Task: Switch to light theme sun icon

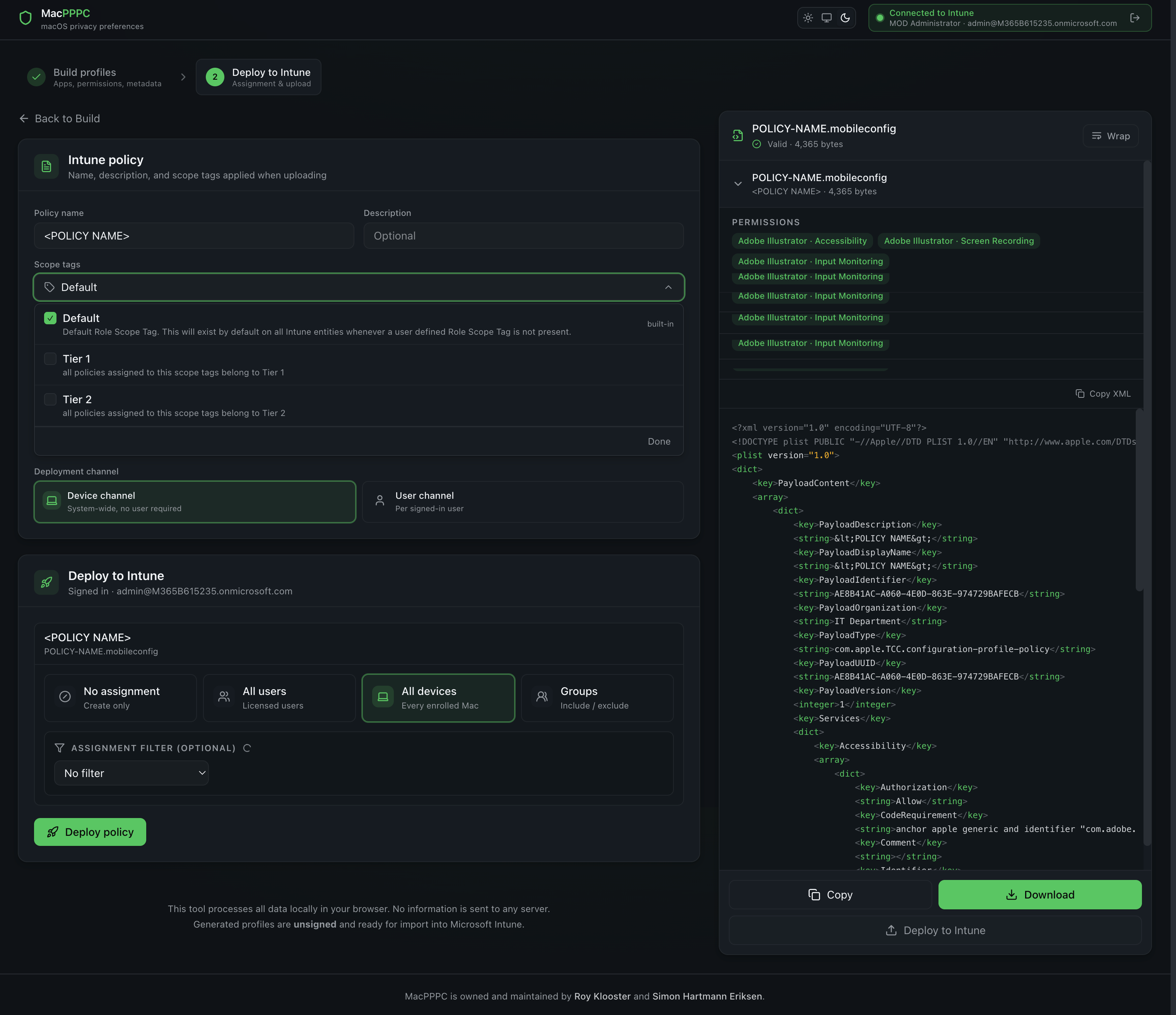Action: (x=808, y=17)
